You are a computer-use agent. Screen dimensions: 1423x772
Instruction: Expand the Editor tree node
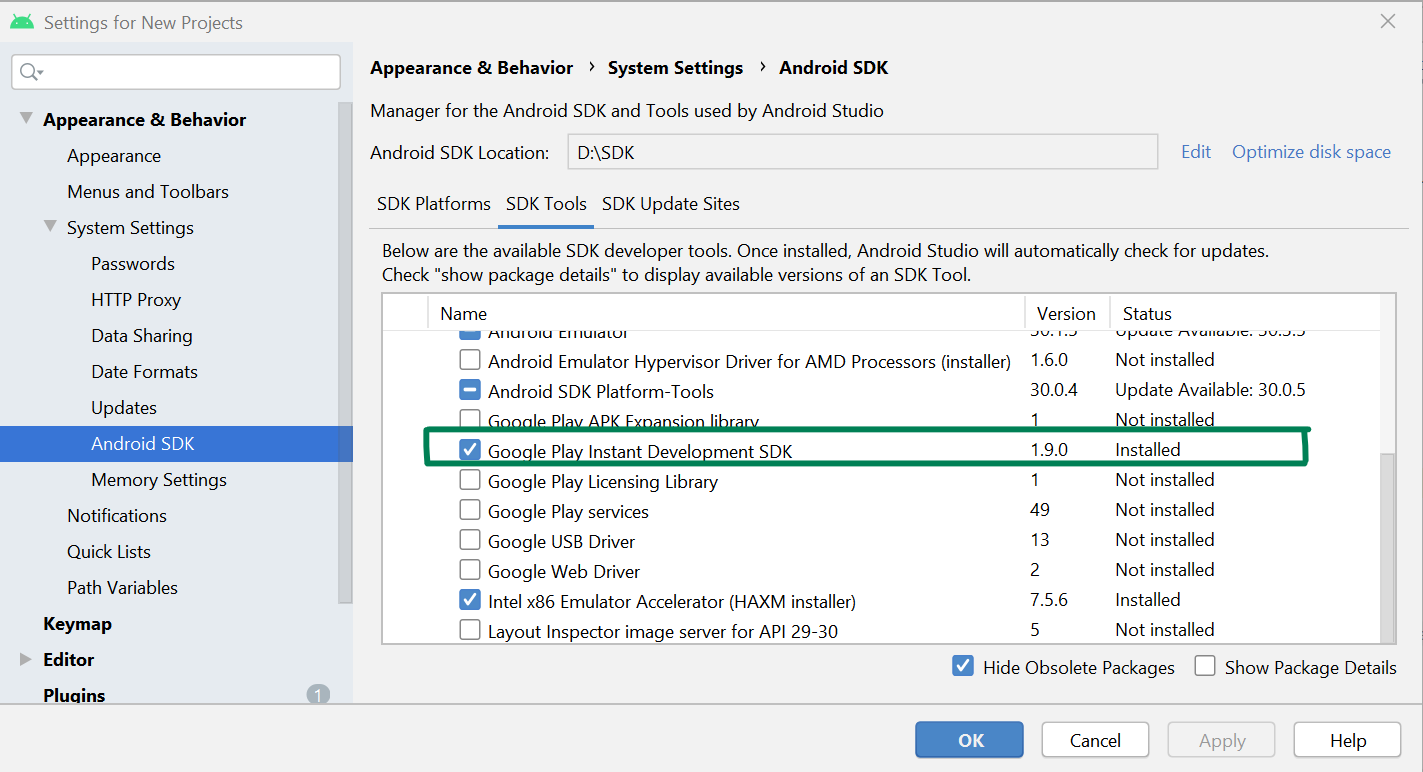(x=26, y=659)
